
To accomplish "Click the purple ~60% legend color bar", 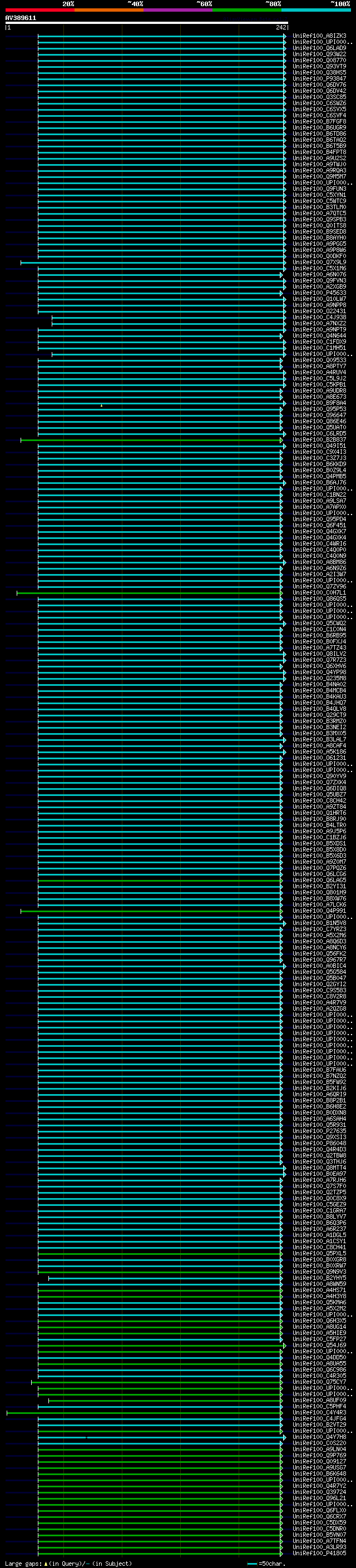I will (177, 10).
